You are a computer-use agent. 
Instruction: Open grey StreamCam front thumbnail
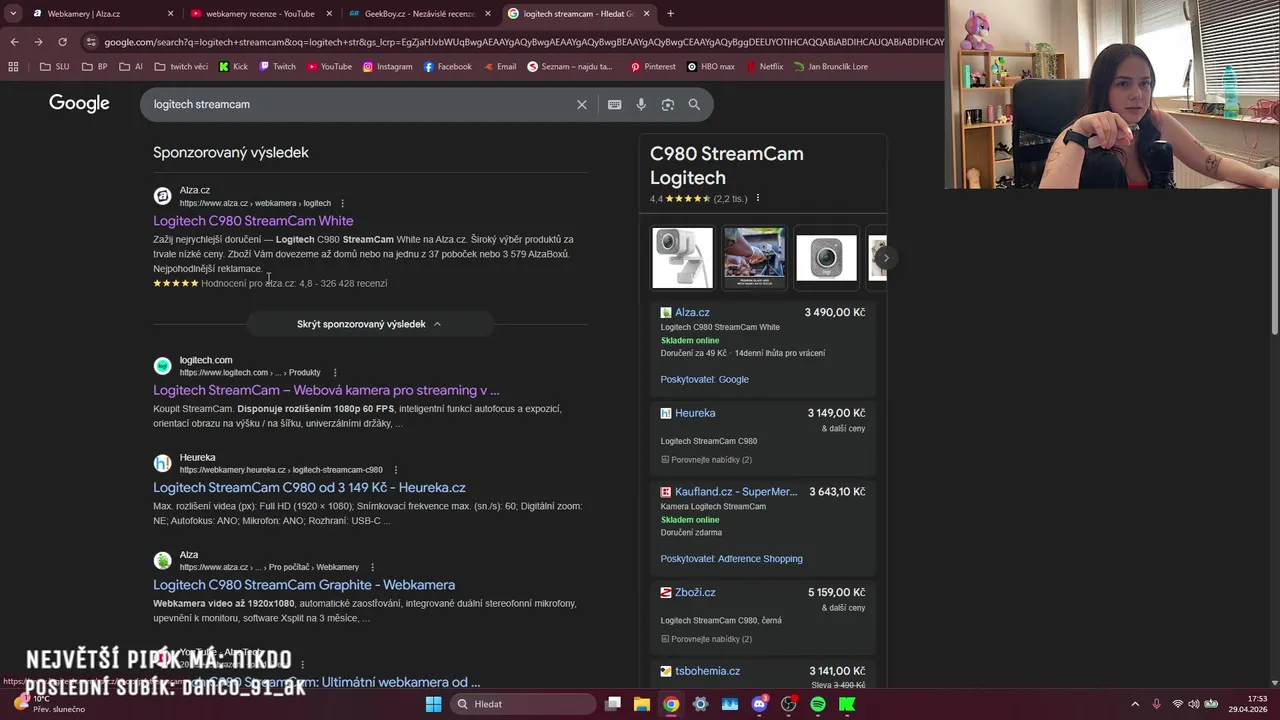826,258
